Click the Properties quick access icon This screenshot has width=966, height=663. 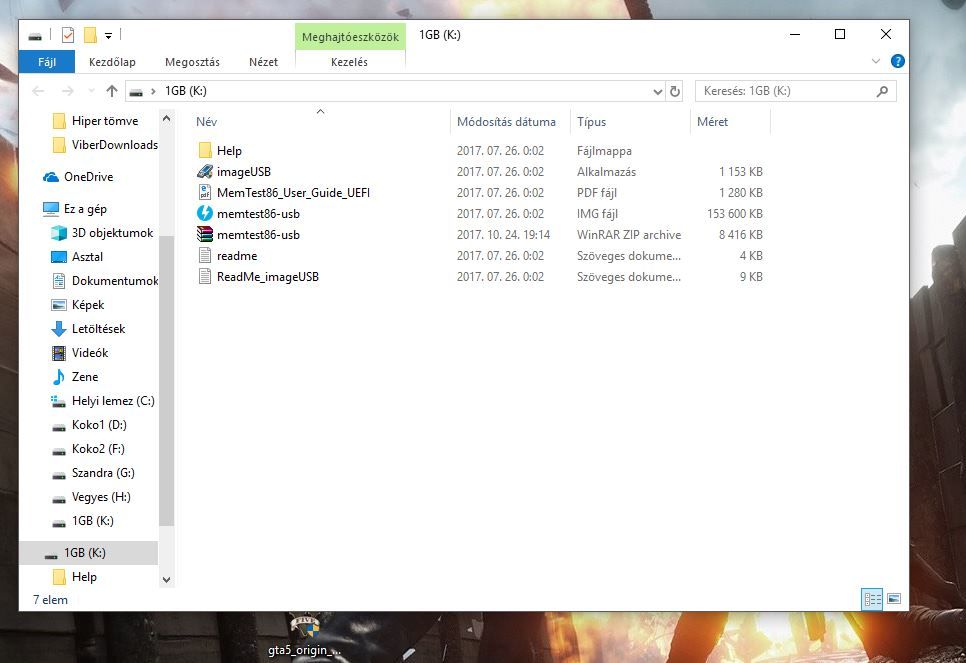pos(68,35)
